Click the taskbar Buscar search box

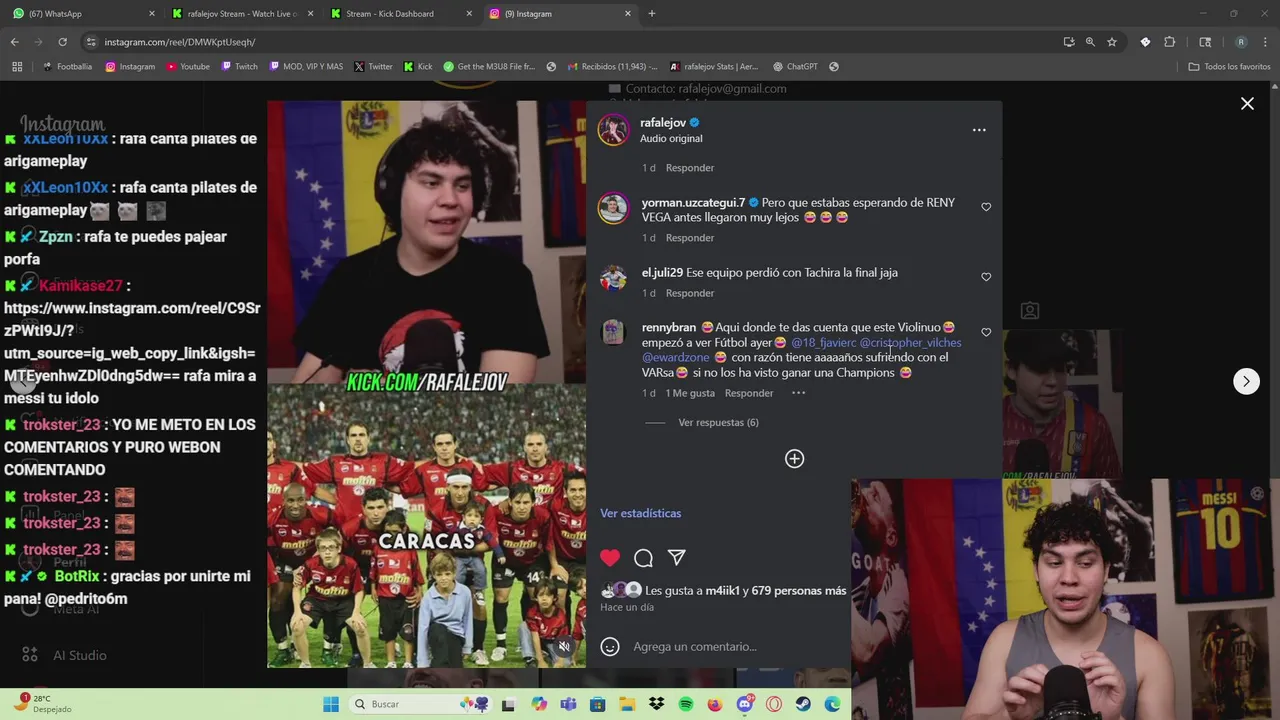click(420, 704)
